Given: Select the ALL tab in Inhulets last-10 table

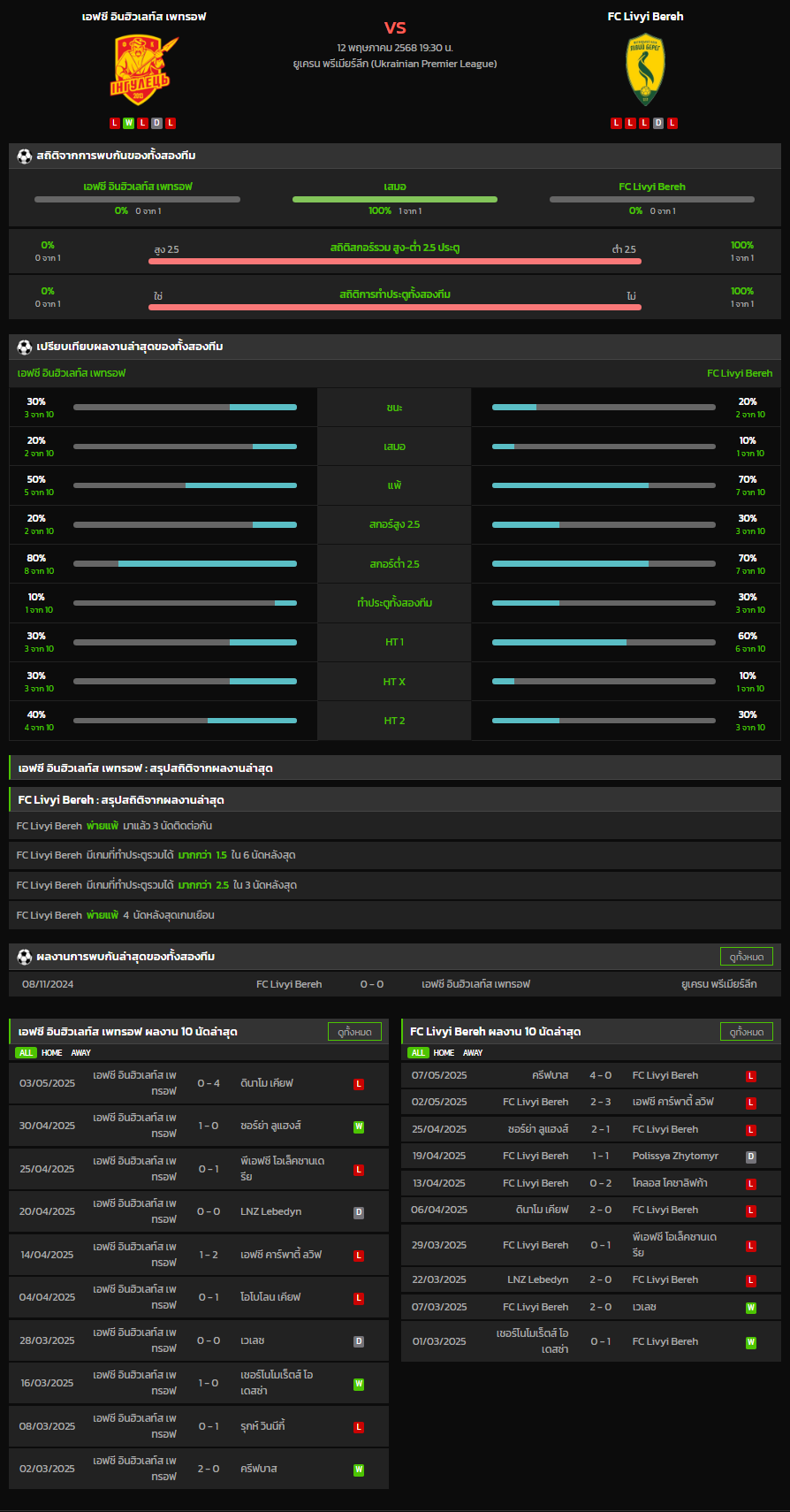Looking at the screenshot, I should point(26,1053).
